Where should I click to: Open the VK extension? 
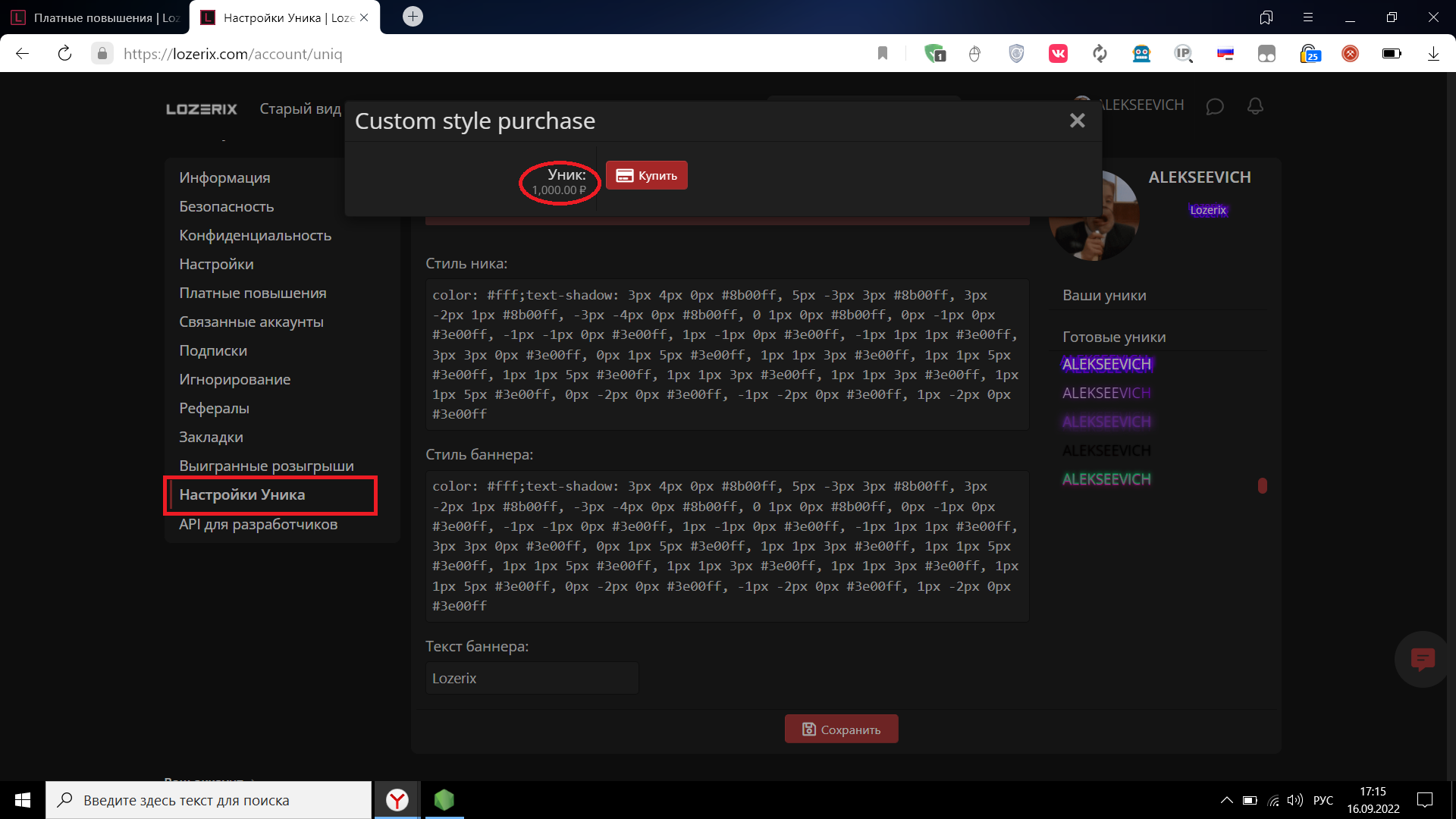1058,54
